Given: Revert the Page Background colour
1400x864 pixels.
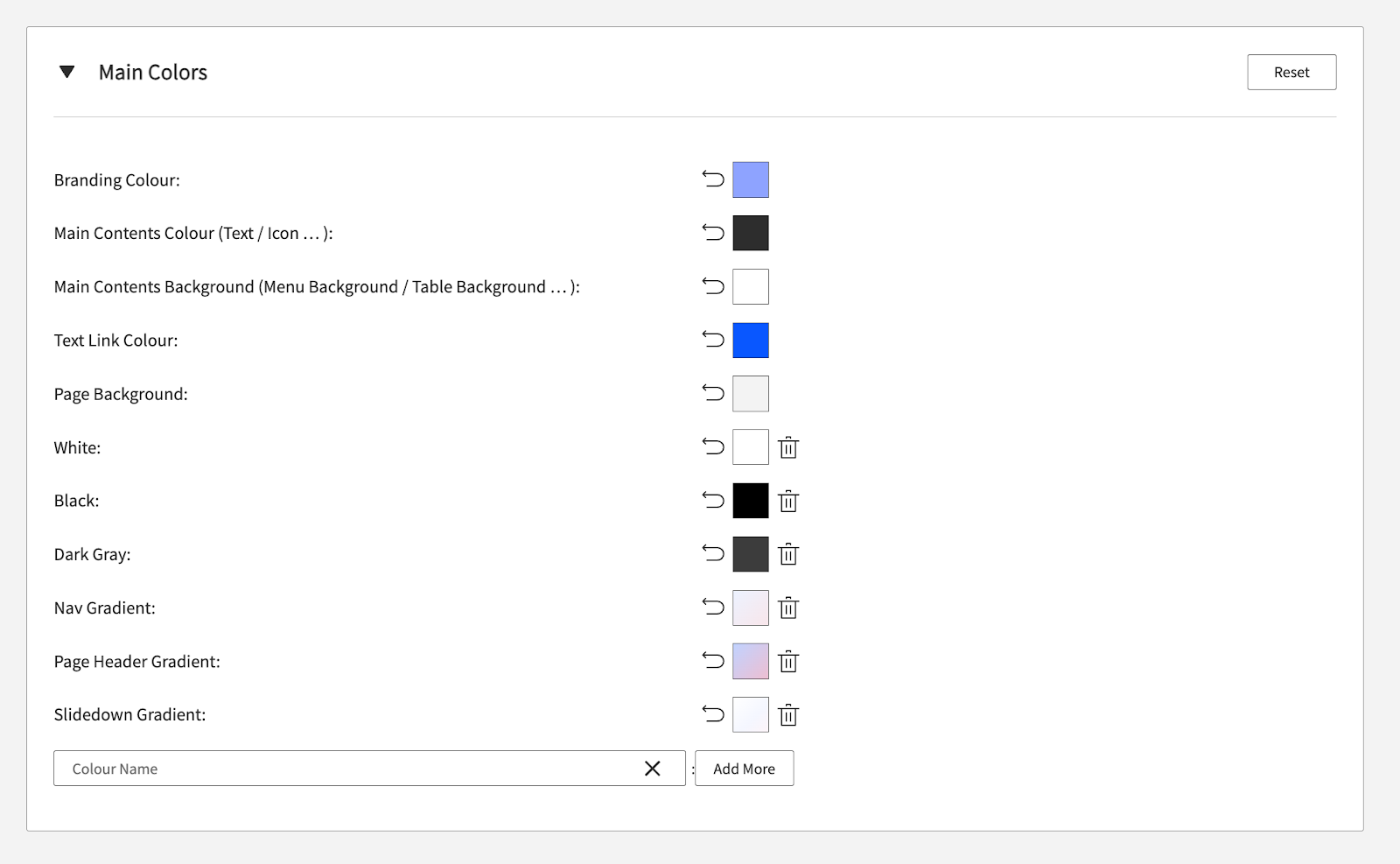Looking at the screenshot, I should [713, 393].
